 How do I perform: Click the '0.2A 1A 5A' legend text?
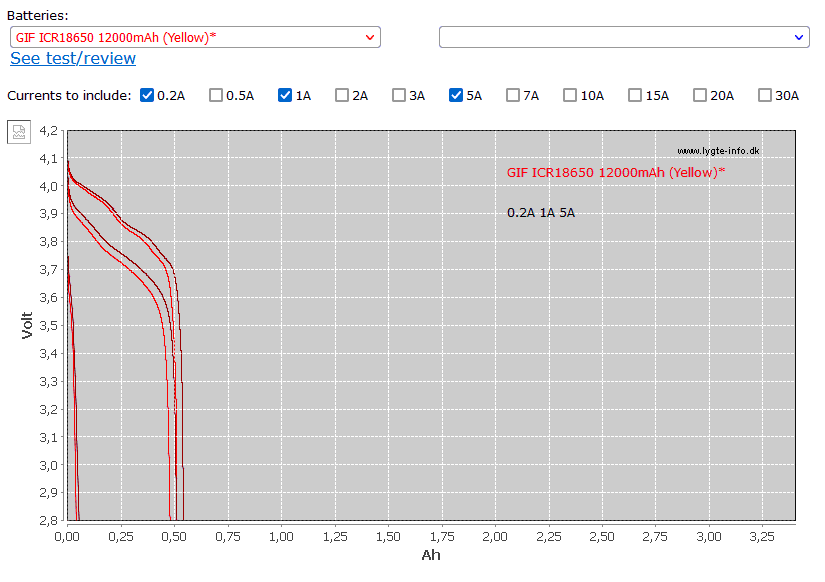point(541,213)
